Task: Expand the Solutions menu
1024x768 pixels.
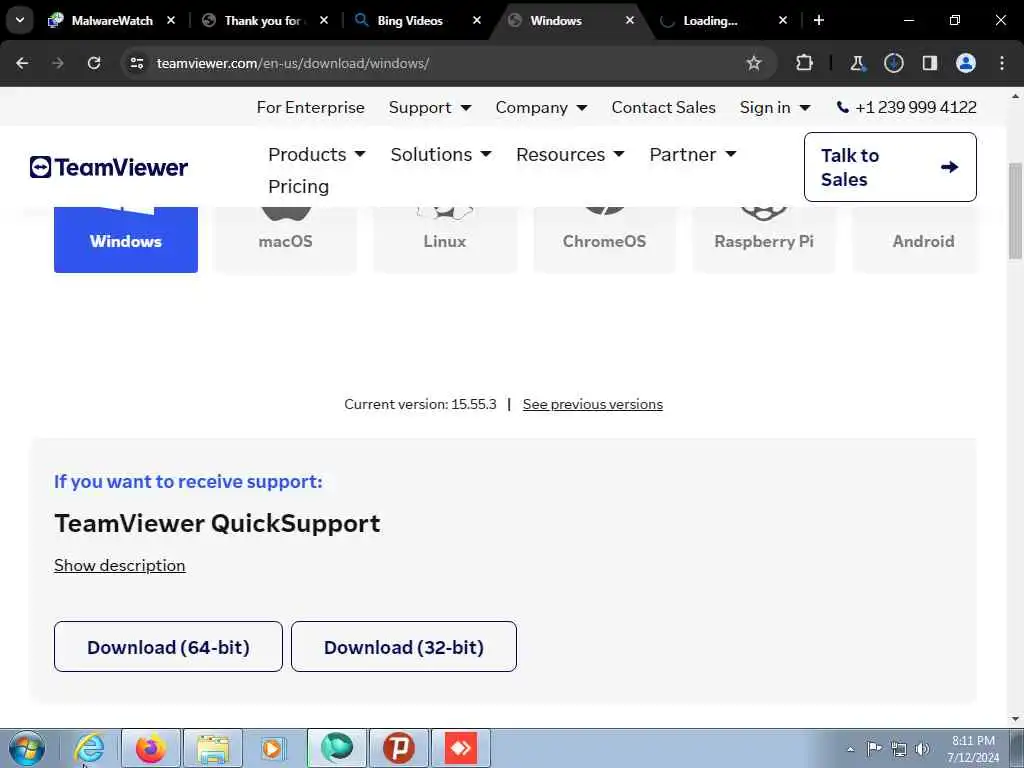Action: click(441, 155)
